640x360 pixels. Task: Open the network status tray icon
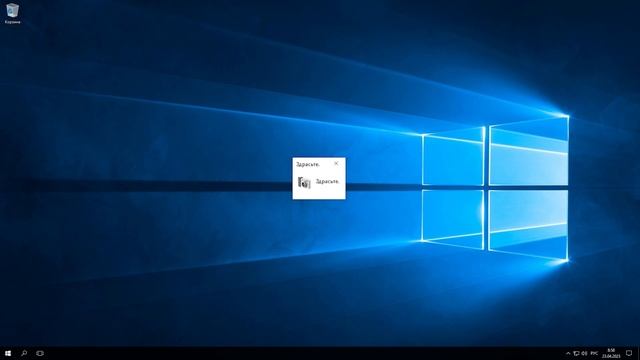click(x=576, y=353)
